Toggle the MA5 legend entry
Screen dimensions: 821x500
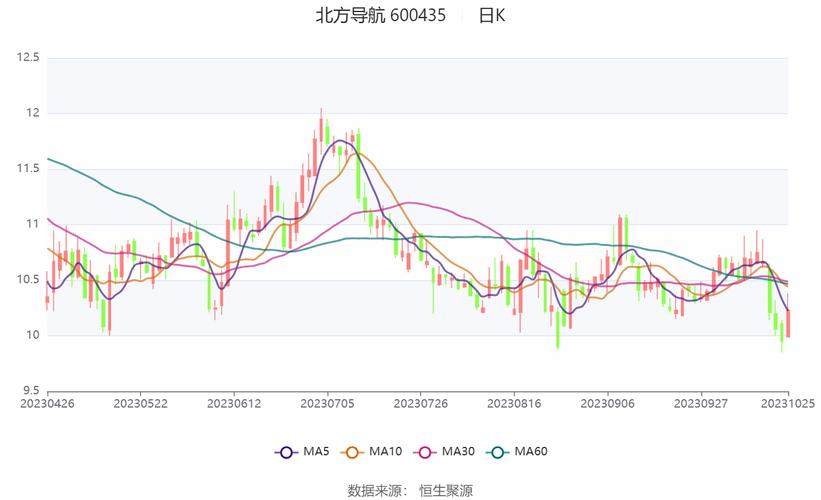(x=302, y=452)
